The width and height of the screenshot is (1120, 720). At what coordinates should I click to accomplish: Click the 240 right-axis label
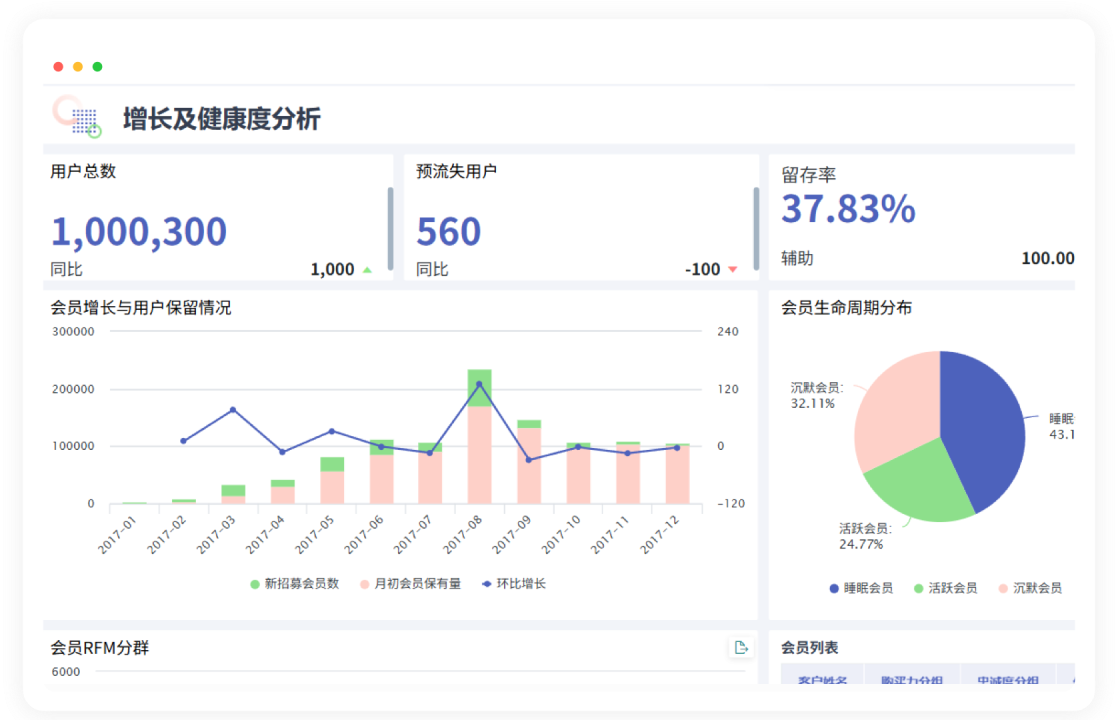[x=728, y=331]
